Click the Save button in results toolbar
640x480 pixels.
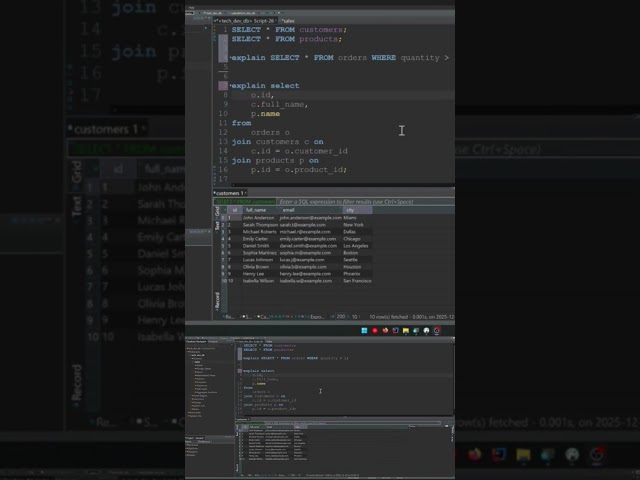click(247, 317)
